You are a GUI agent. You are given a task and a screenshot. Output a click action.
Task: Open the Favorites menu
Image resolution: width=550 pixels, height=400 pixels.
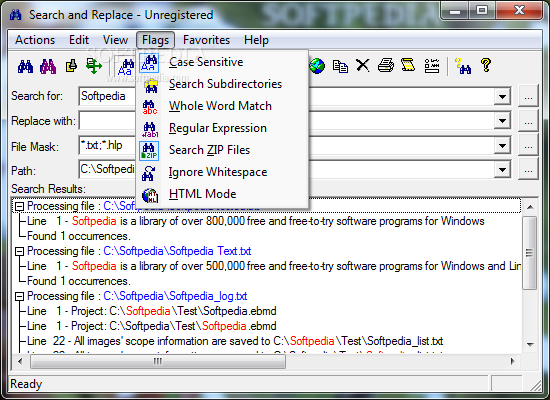coord(206,40)
